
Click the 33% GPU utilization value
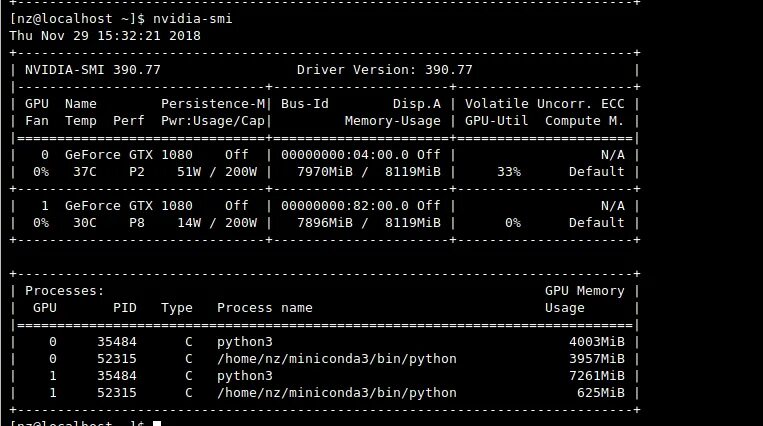click(509, 172)
